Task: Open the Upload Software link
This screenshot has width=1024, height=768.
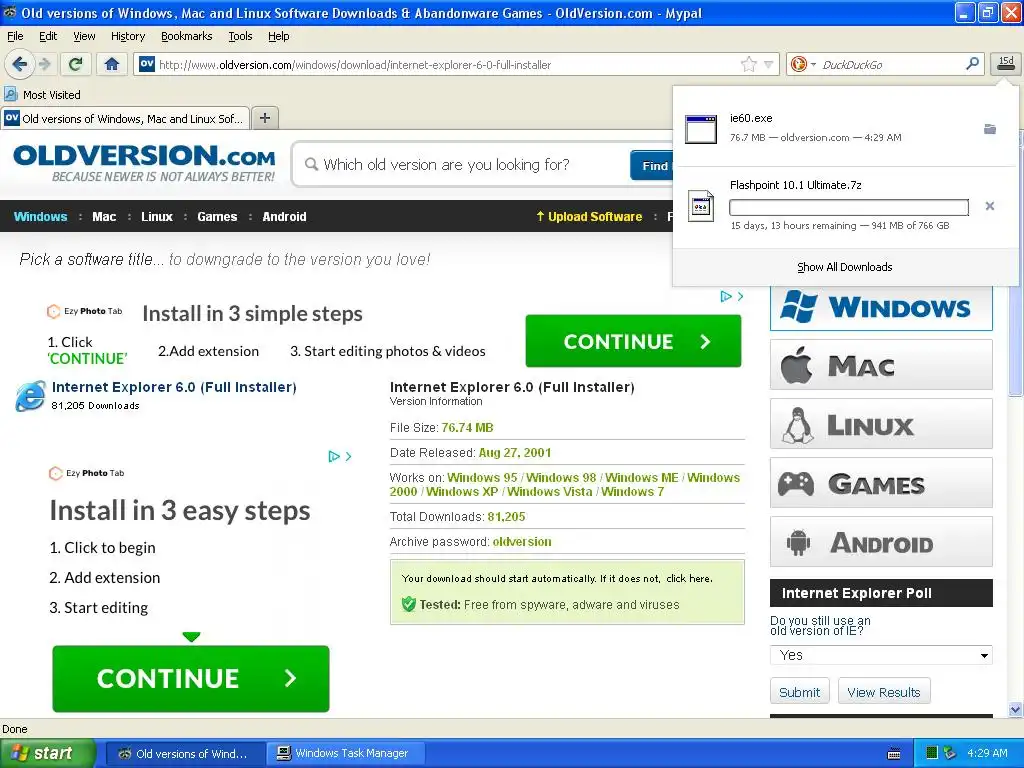Action: (588, 216)
